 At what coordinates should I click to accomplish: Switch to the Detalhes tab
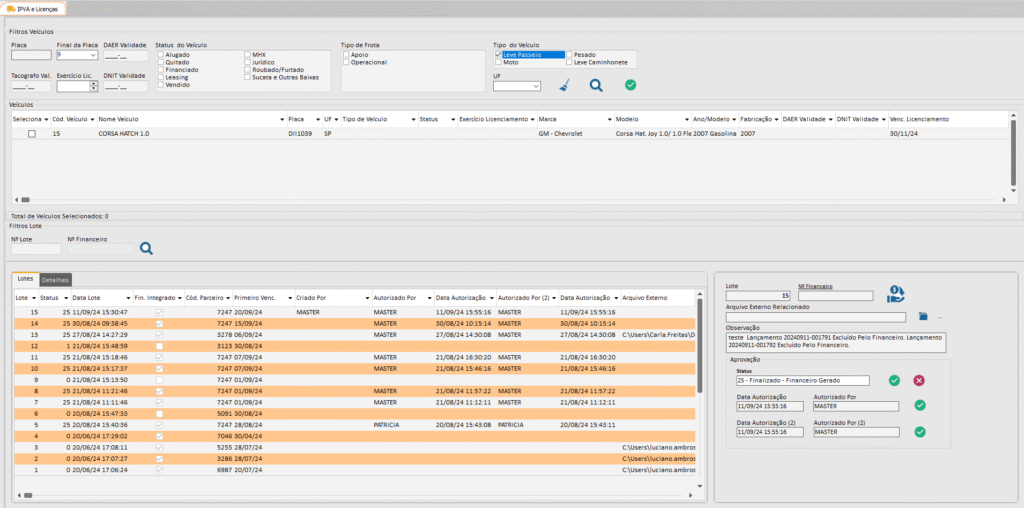pos(55,279)
